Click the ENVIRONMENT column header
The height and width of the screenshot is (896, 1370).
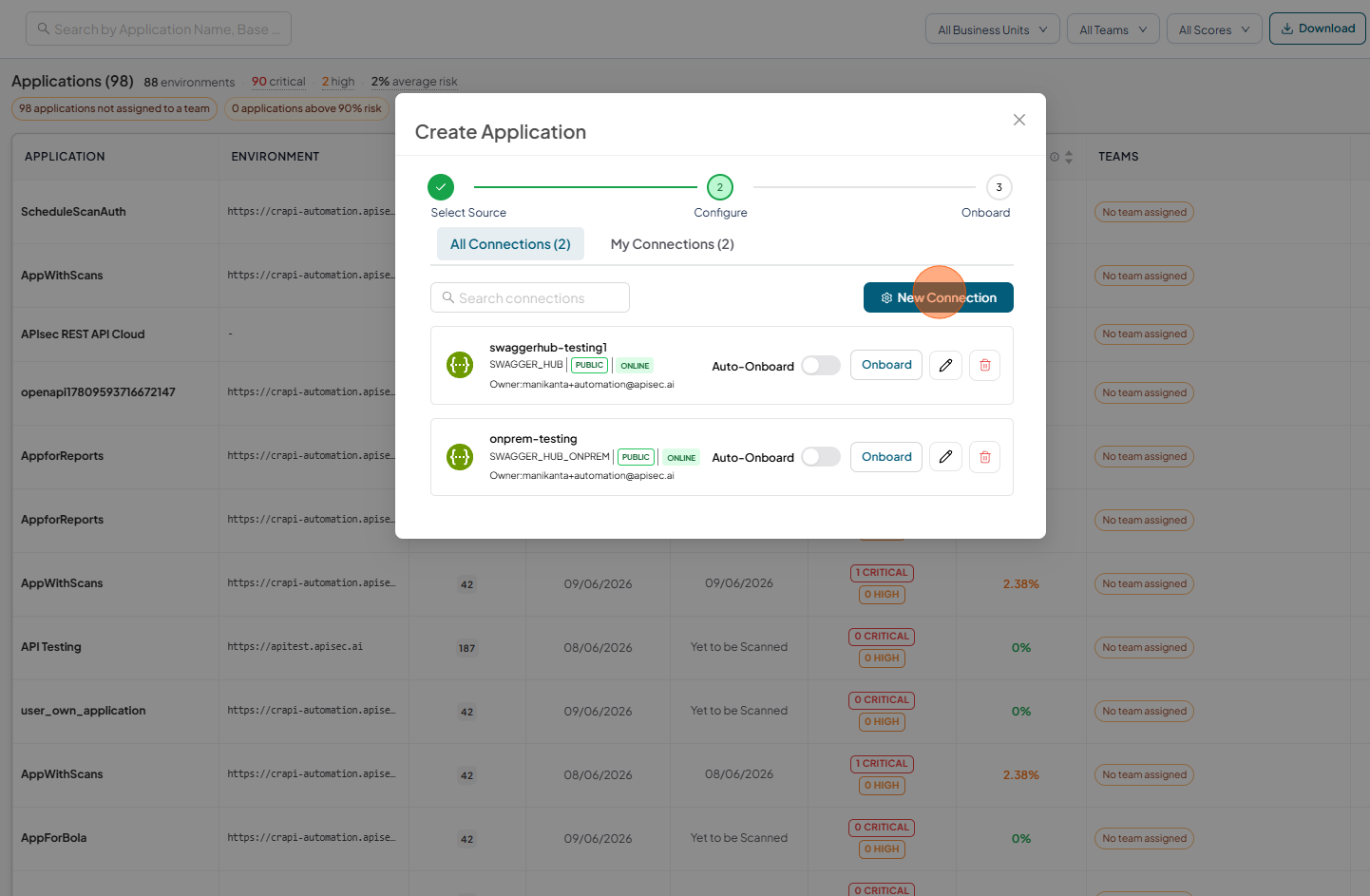pyautogui.click(x=276, y=157)
